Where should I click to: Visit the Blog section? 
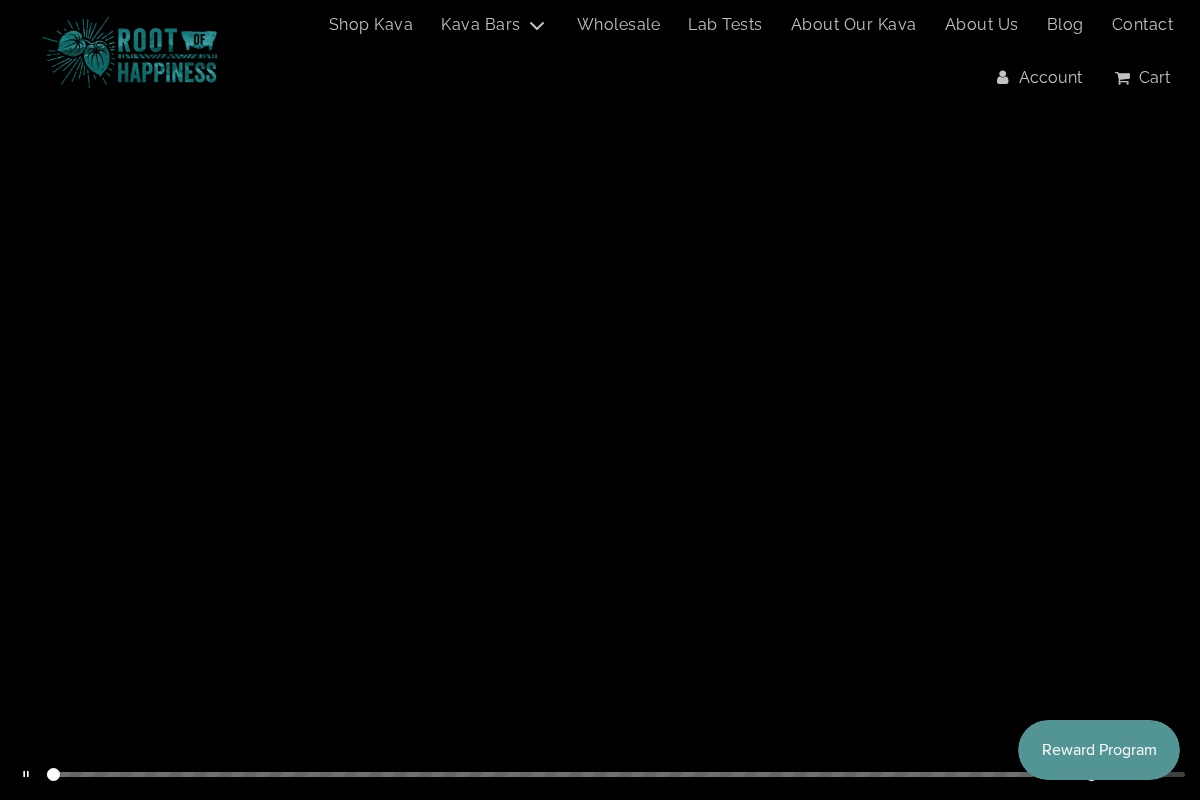(1064, 24)
